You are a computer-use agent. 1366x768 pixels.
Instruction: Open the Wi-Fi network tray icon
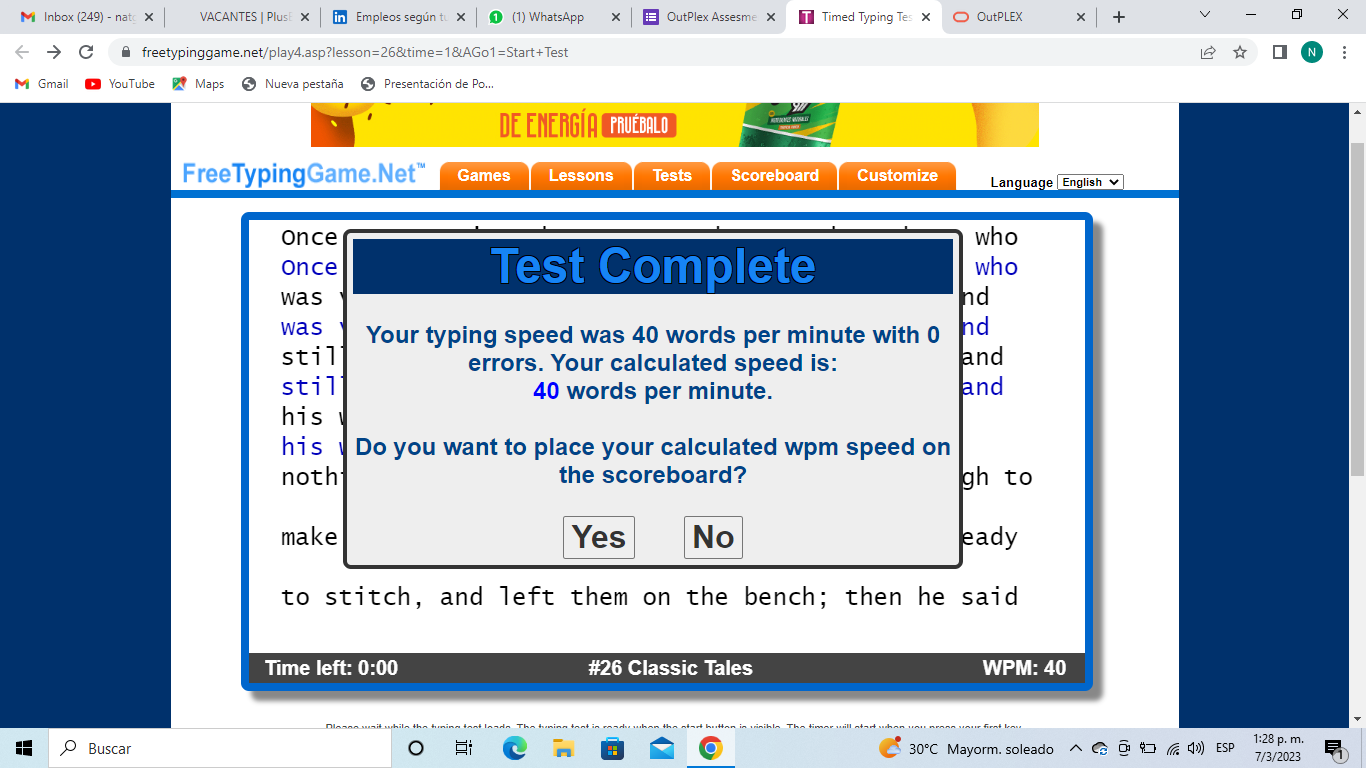(1173, 748)
